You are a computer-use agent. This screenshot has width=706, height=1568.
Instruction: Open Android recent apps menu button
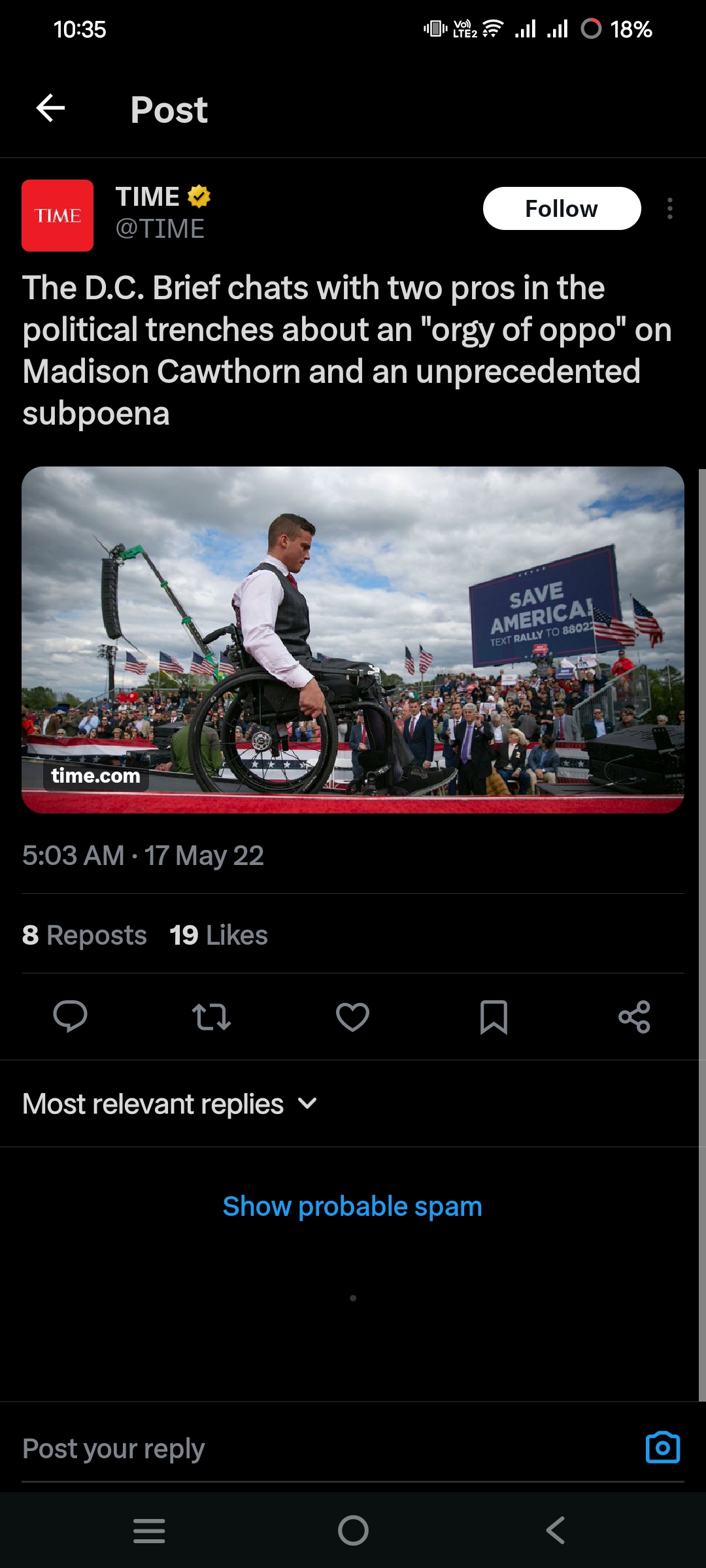149,1530
